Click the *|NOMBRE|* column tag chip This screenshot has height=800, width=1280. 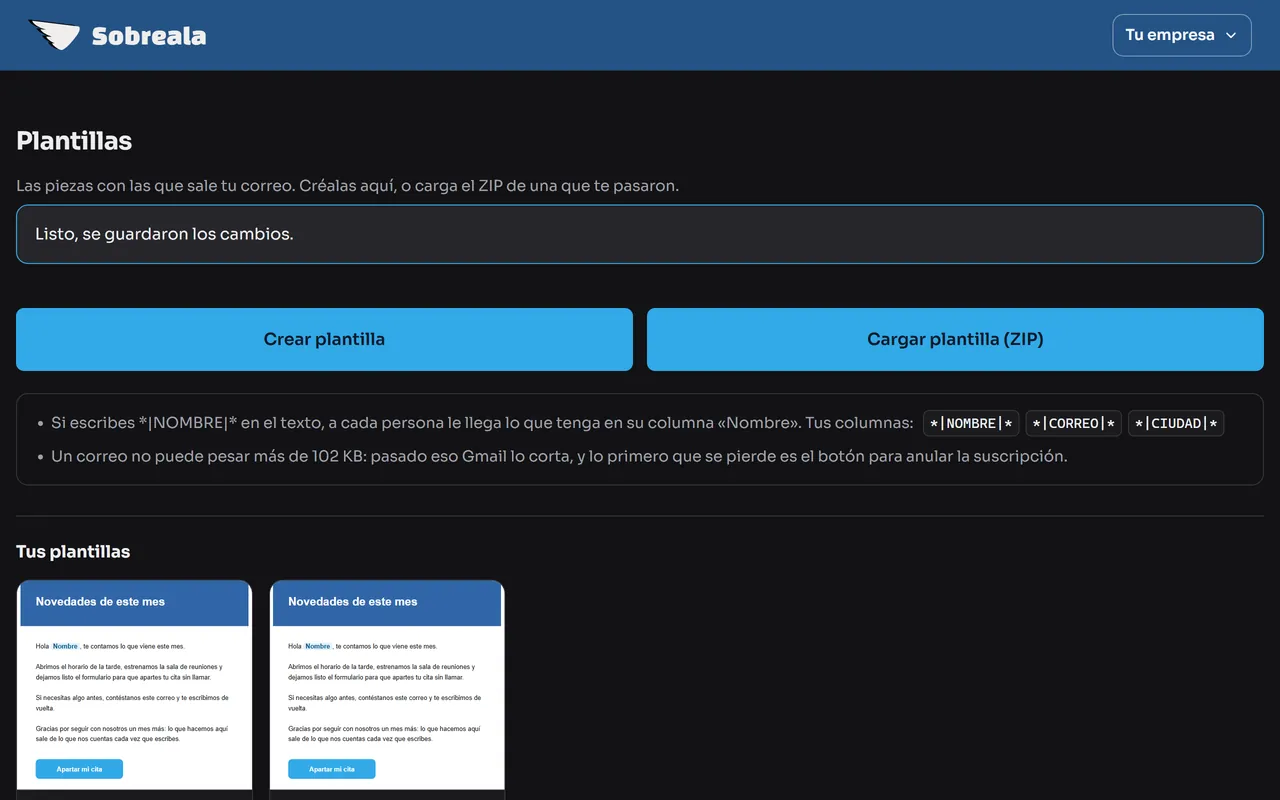click(x=971, y=423)
